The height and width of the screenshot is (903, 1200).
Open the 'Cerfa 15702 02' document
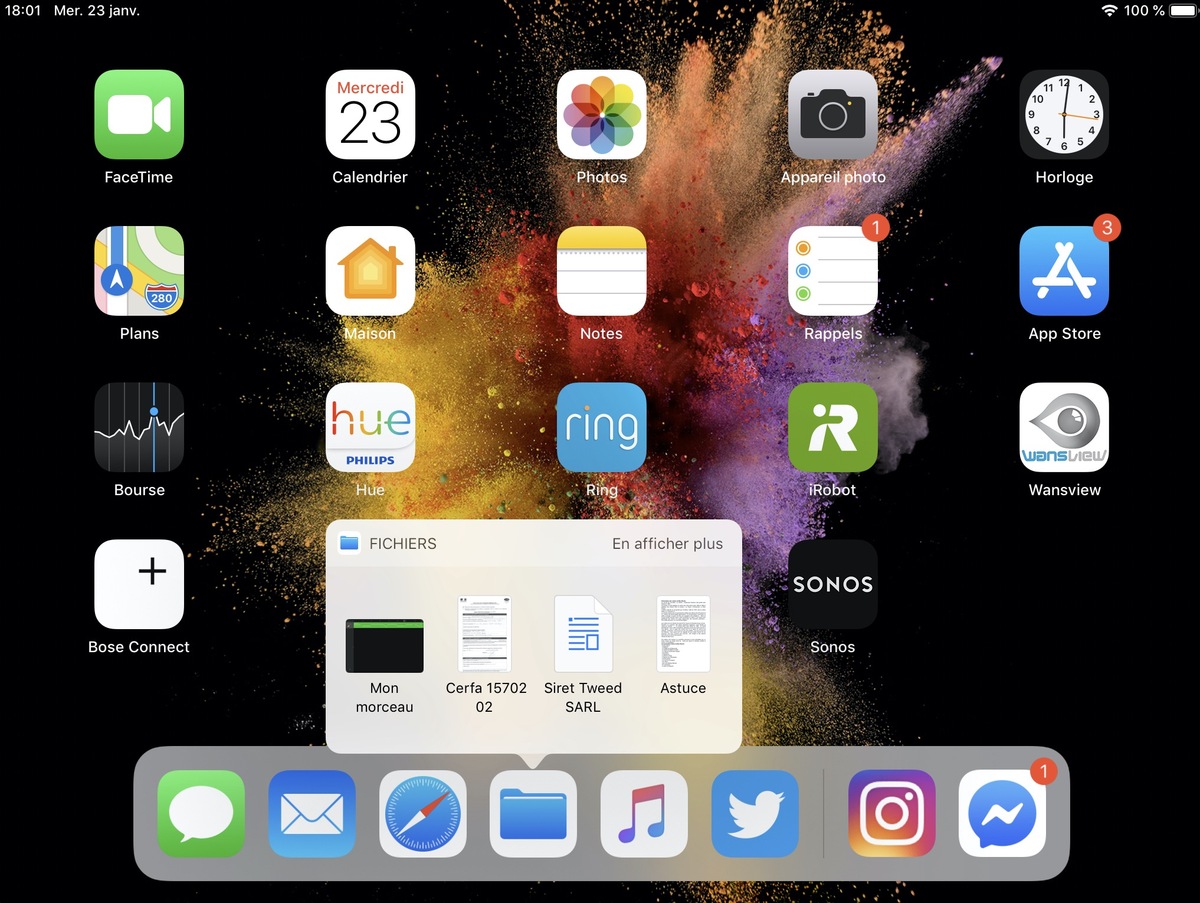(x=484, y=634)
